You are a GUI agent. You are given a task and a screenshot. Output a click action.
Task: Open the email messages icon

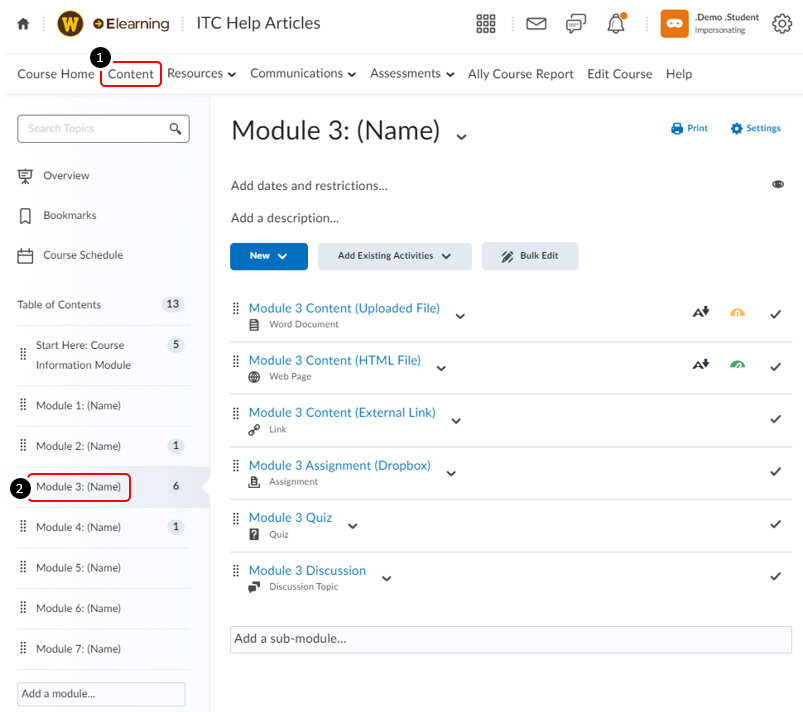coord(535,23)
